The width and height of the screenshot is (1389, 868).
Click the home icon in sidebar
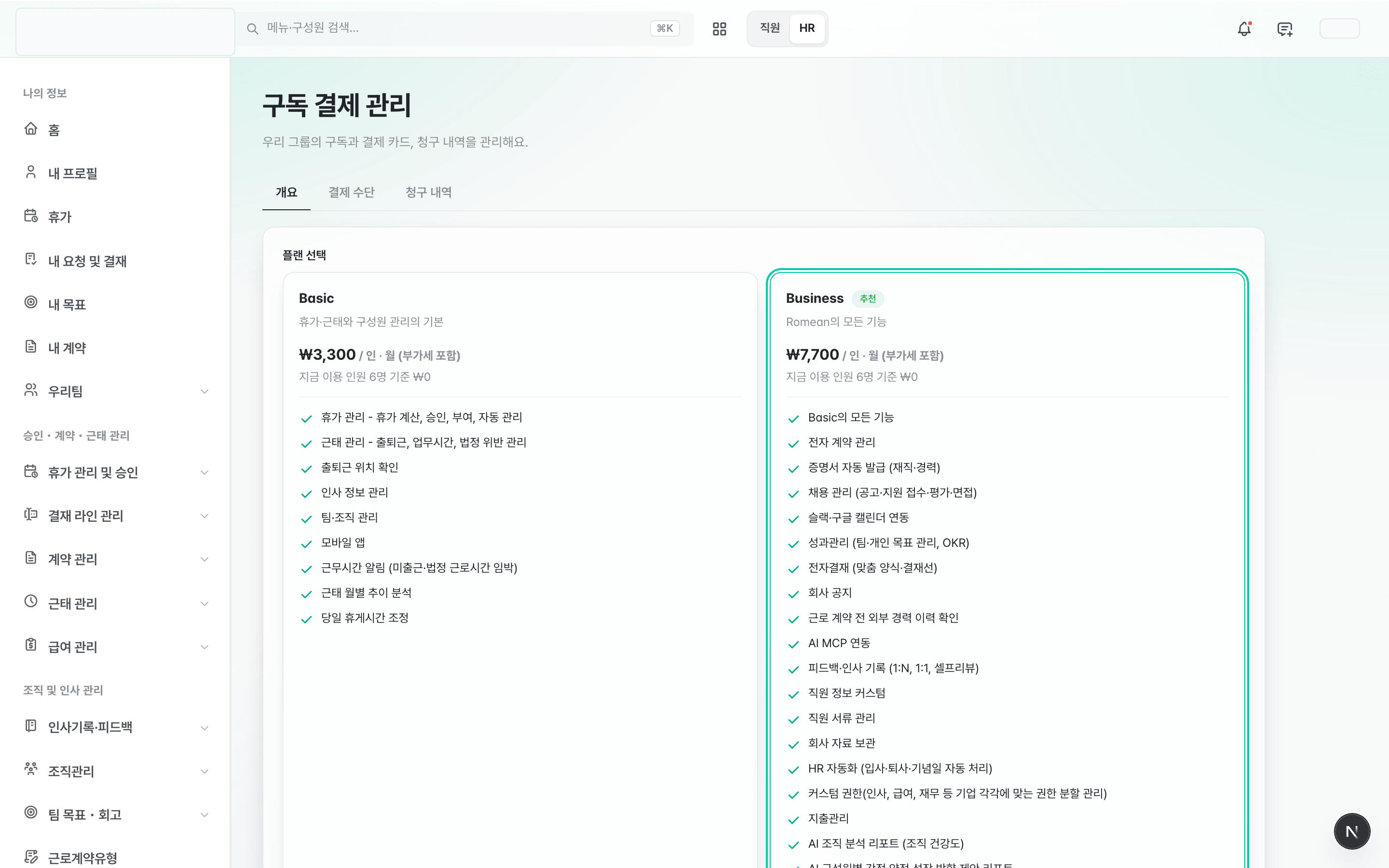(x=31, y=129)
